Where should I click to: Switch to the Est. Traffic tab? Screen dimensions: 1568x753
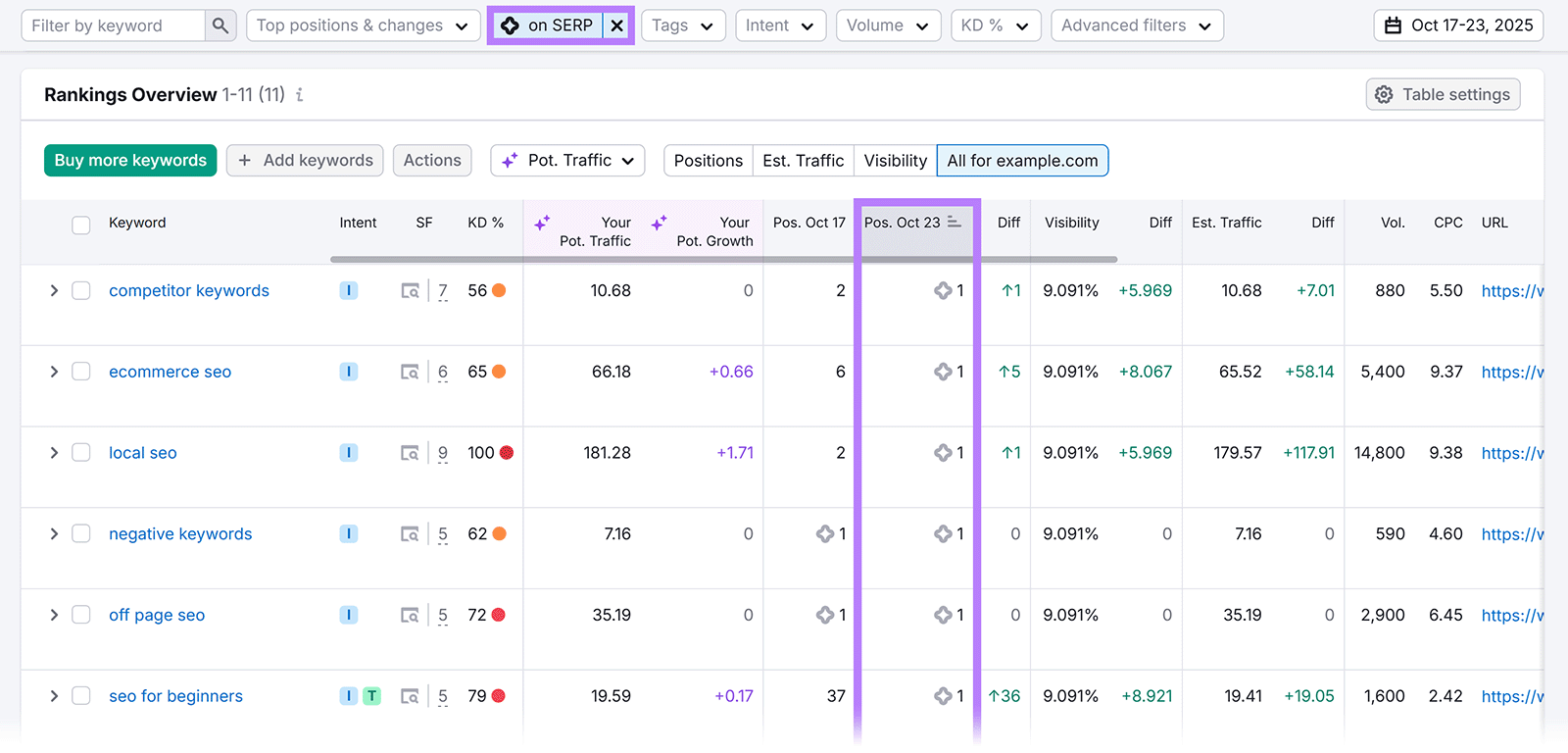pyautogui.click(x=803, y=161)
